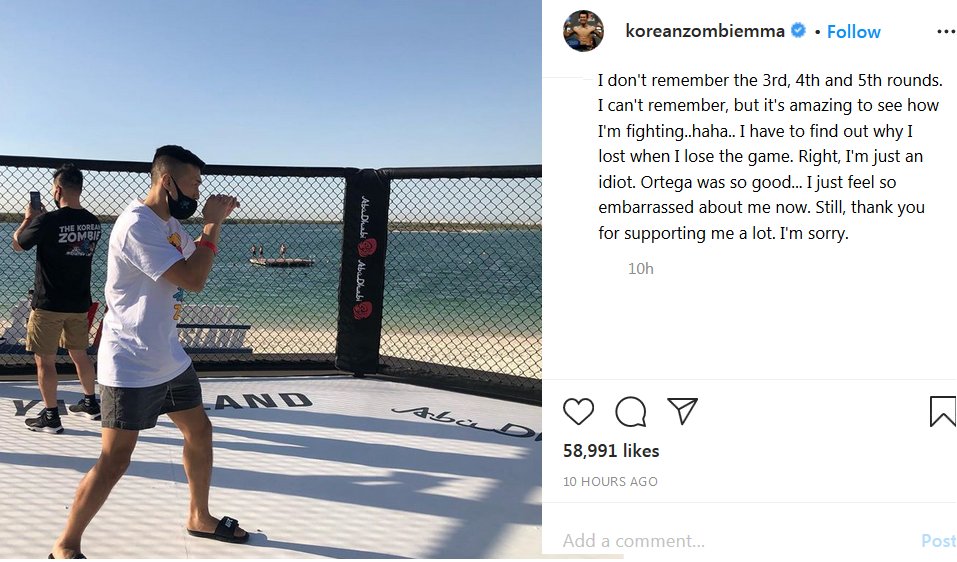Open the three-dot more options menu
This screenshot has width=957, height=562.
pyautogui.click(x=945, y=32)
